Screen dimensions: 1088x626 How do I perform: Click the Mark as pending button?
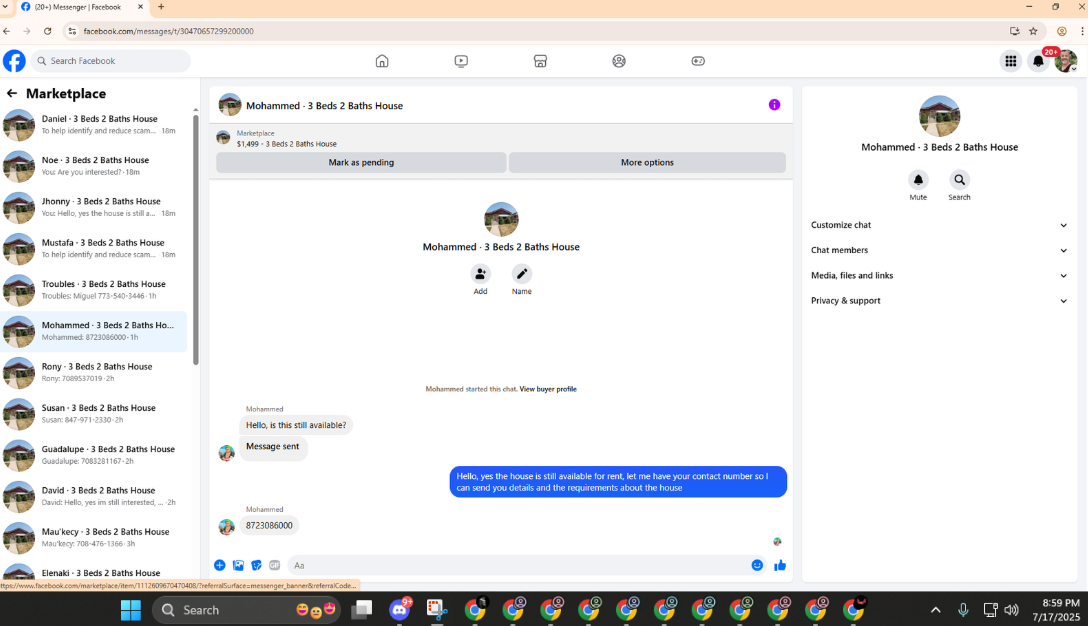click(x=361, y=162)
